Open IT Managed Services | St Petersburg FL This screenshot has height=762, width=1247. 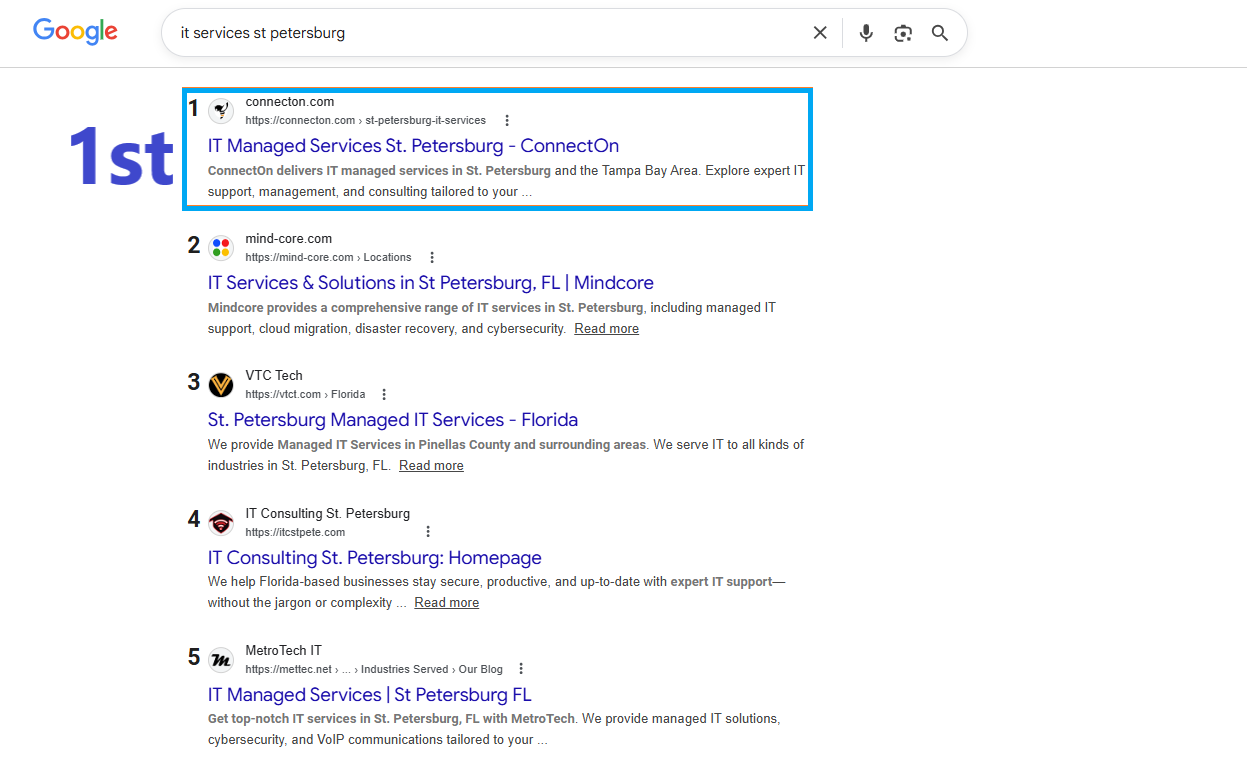tap(370, 695)
